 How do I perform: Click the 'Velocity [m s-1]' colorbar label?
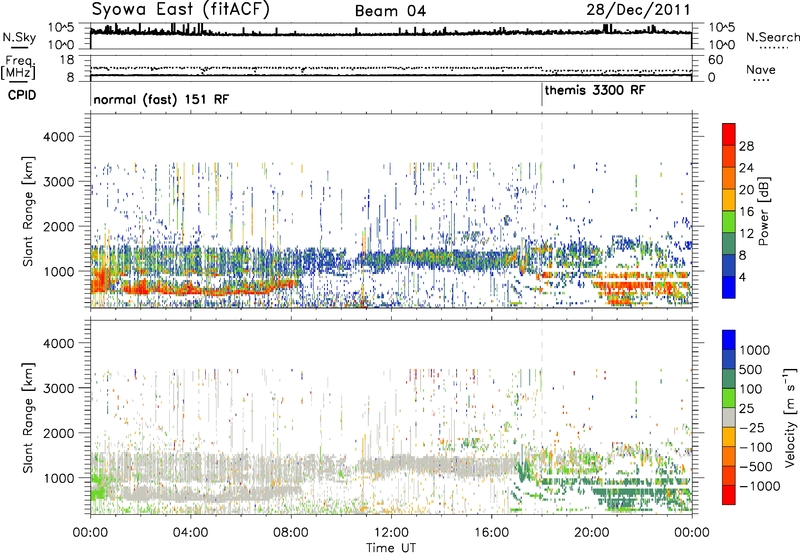(x=790, y=417)
